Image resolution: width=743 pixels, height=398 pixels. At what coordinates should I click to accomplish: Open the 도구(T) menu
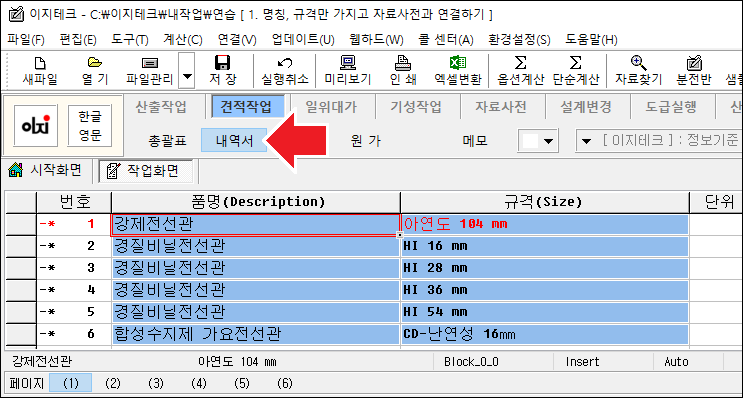130,40
